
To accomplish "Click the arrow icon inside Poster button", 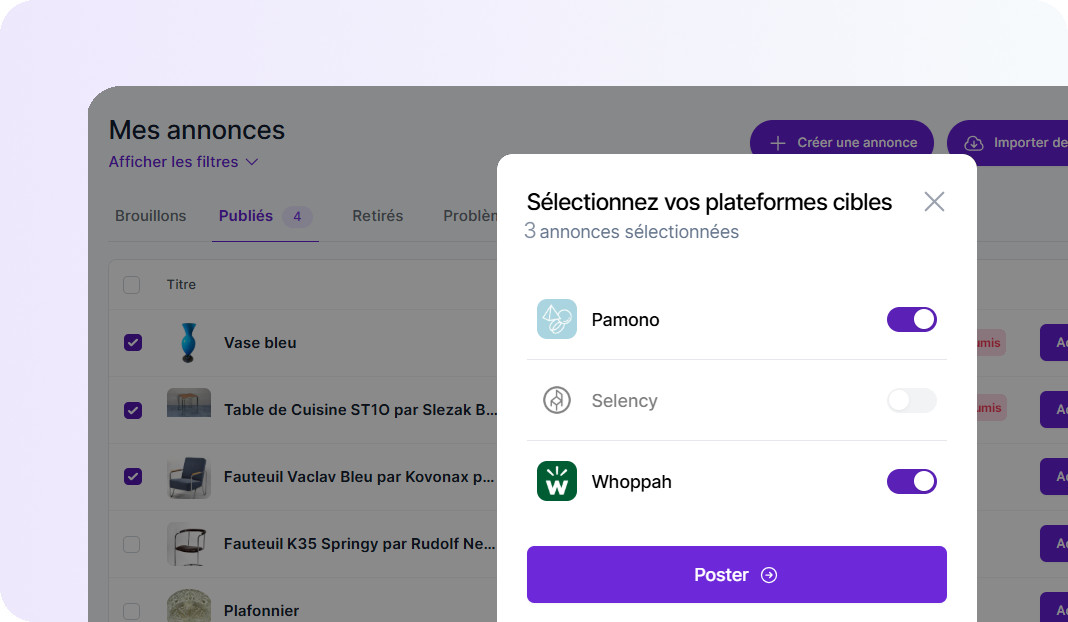I will click(768, 575).
